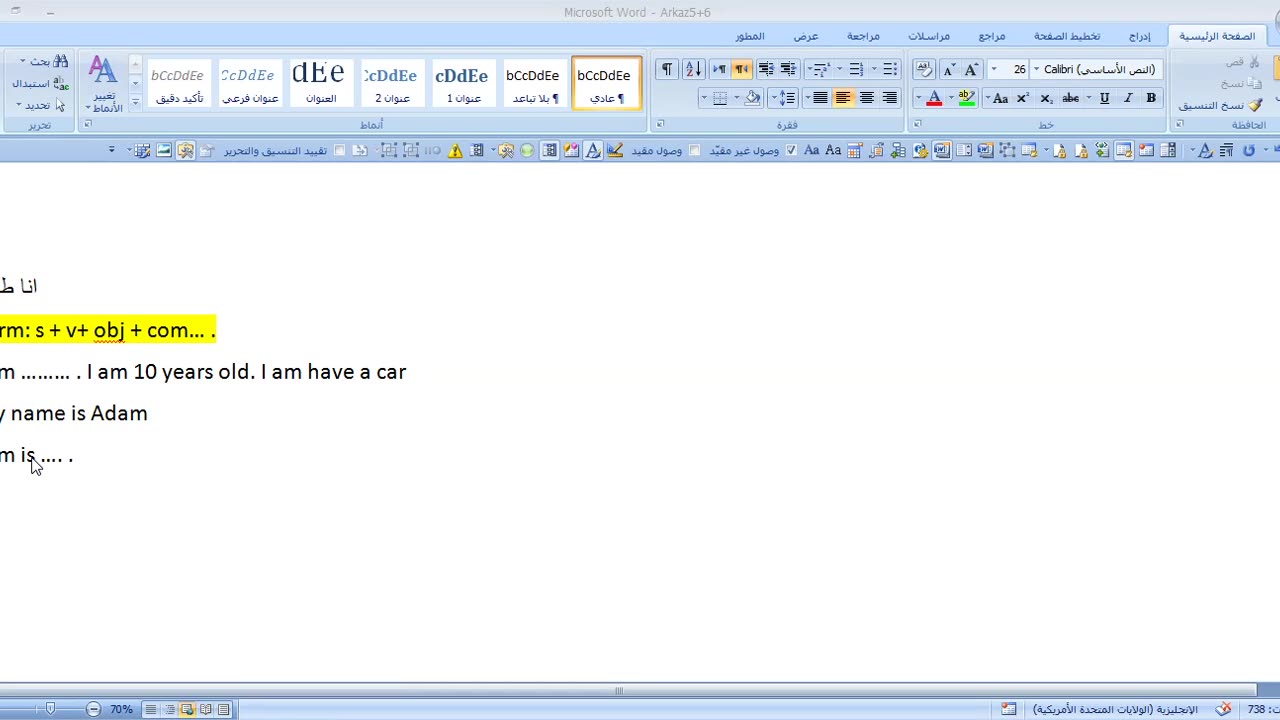This screenshot has width=1280, height=720.
Task: Toggle Underline formatting button
Action: tap(1105, 98)
